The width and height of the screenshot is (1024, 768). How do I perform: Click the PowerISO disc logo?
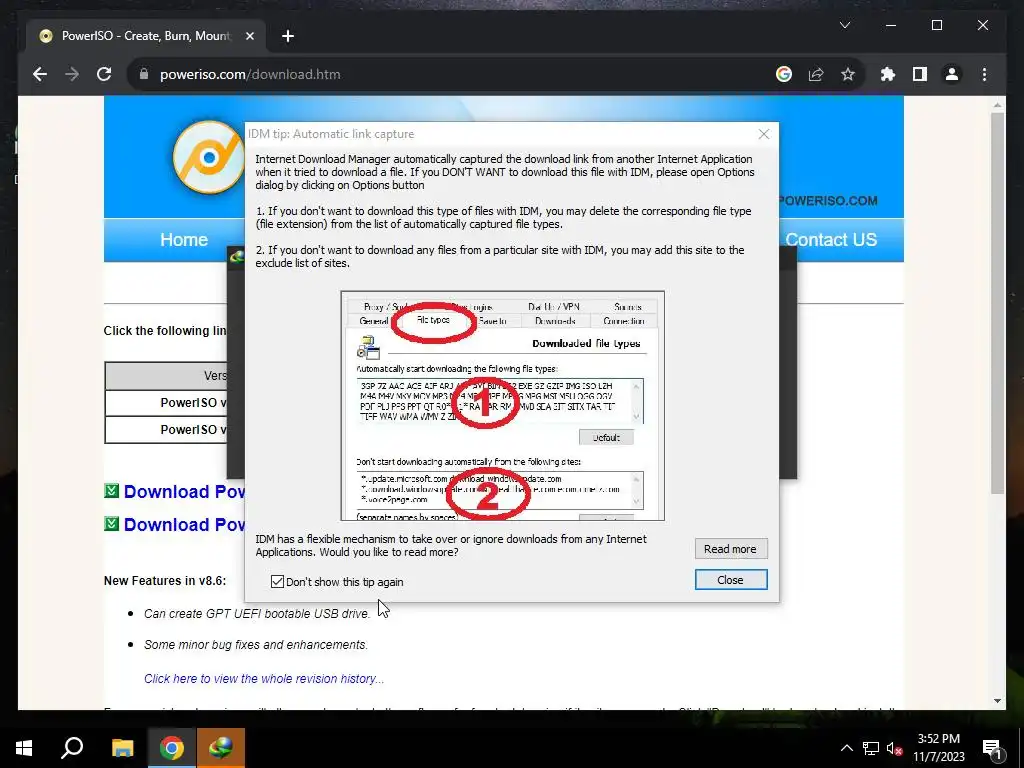(208, 157)
